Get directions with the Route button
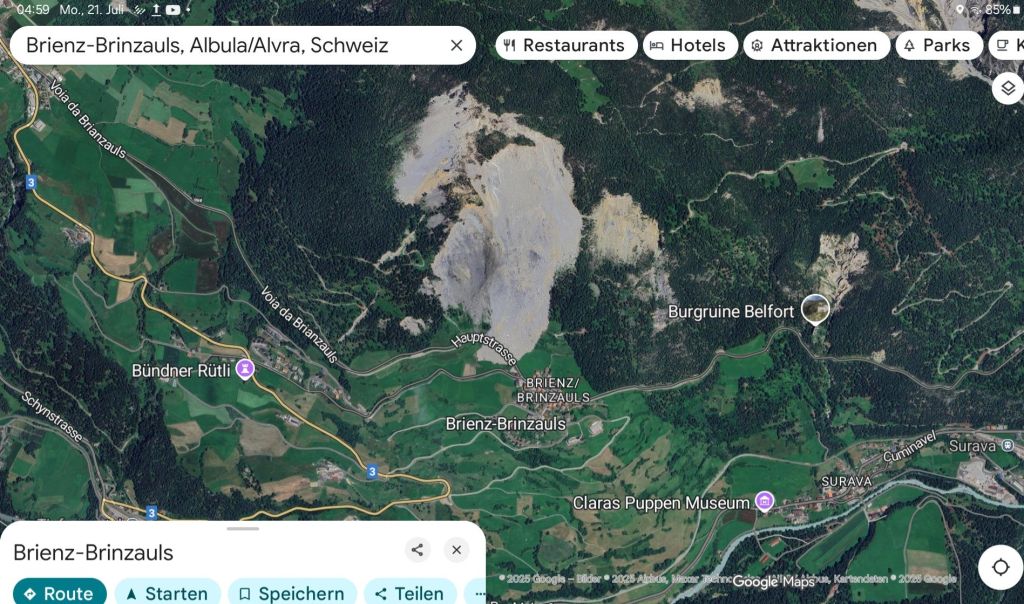Viewport: 1024px width, 604px height. 59,593
